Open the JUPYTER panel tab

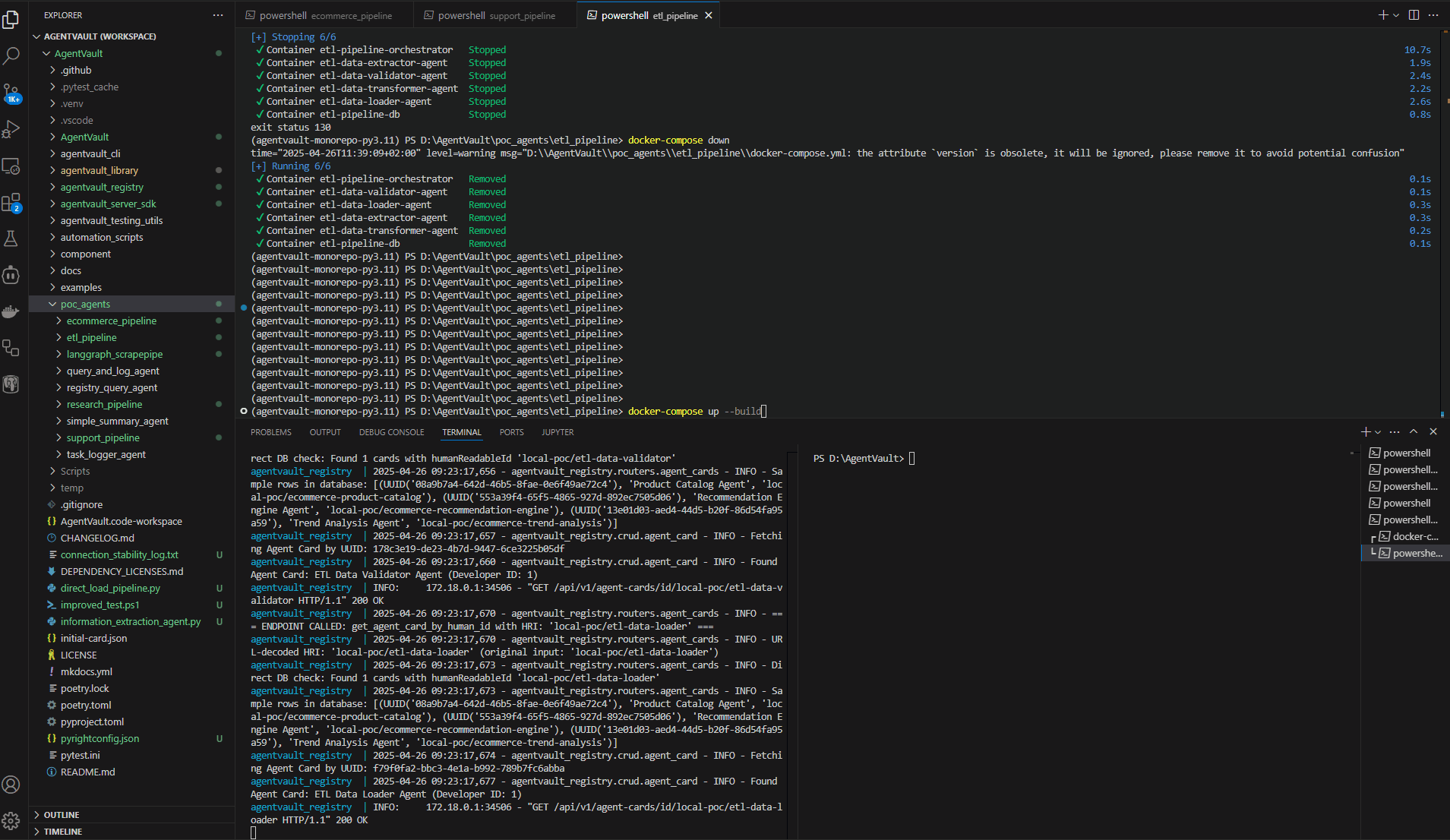point(558,432)
